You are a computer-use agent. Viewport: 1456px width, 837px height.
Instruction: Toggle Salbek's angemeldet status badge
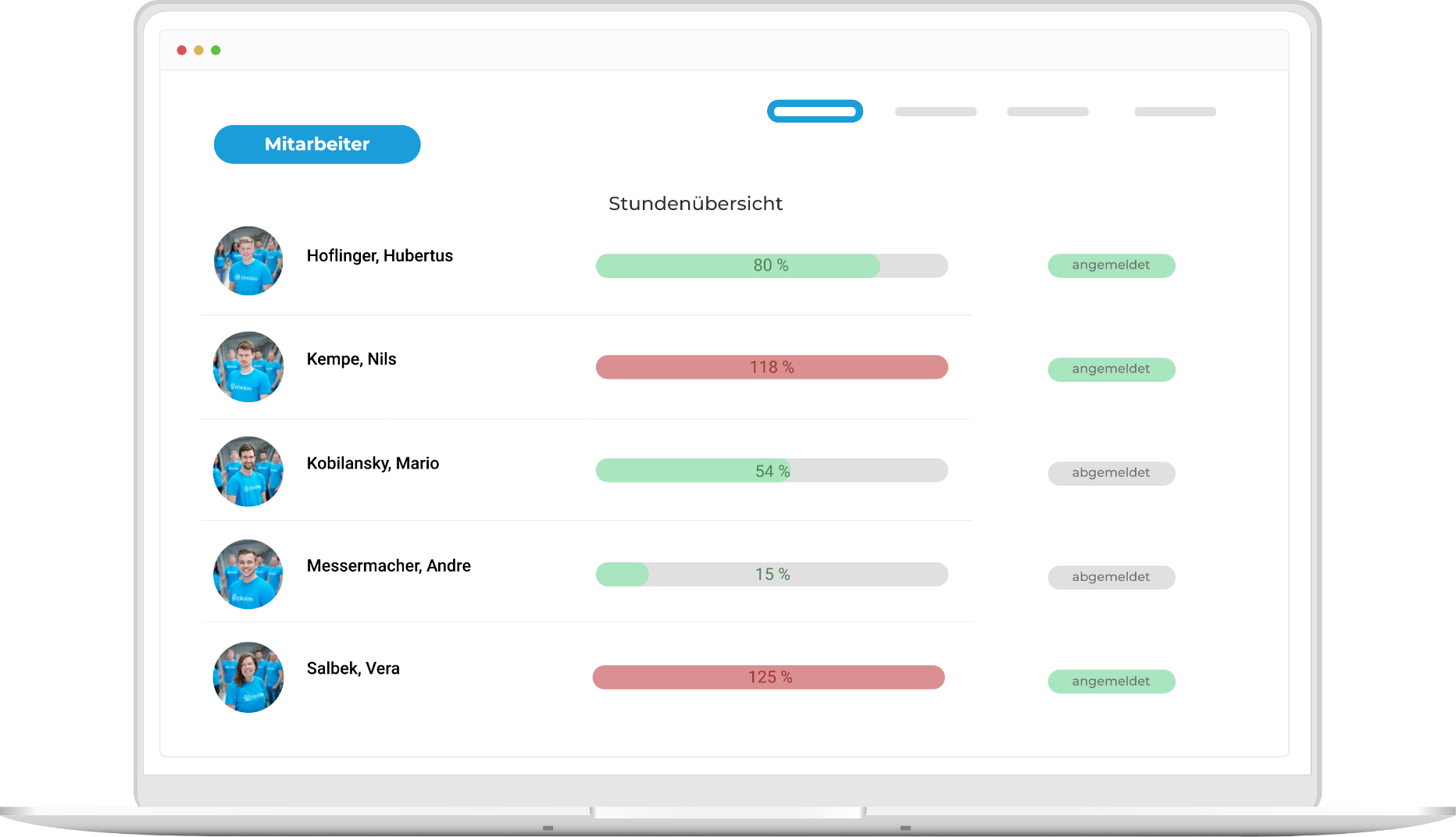(x=1111, y=682)
